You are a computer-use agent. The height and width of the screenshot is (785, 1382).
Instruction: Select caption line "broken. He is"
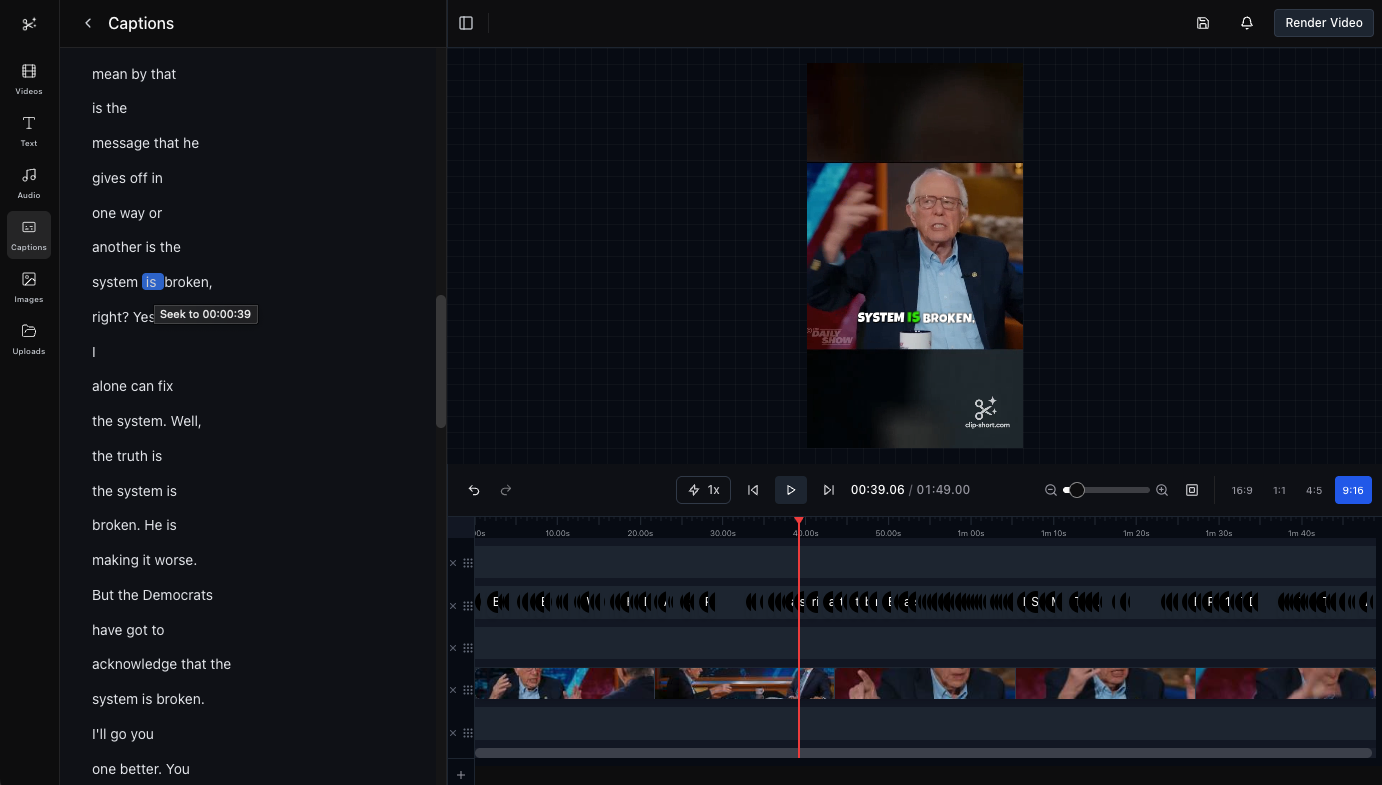(x=134, y=525)
